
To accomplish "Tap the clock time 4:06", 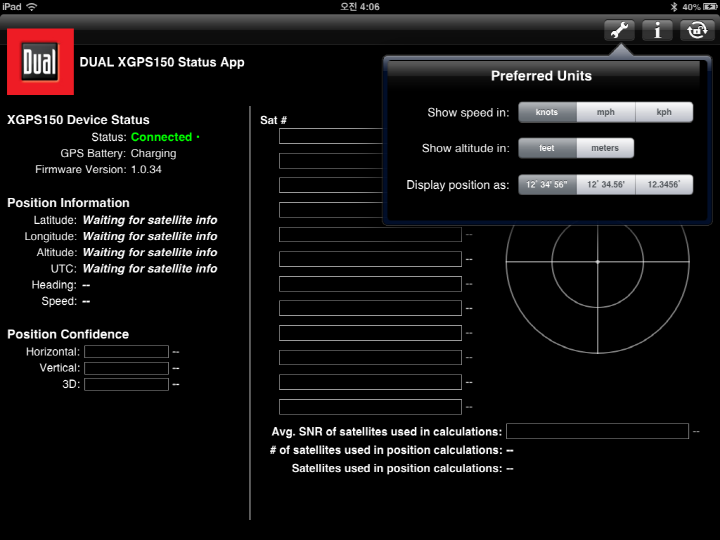I will pos(360,6).
